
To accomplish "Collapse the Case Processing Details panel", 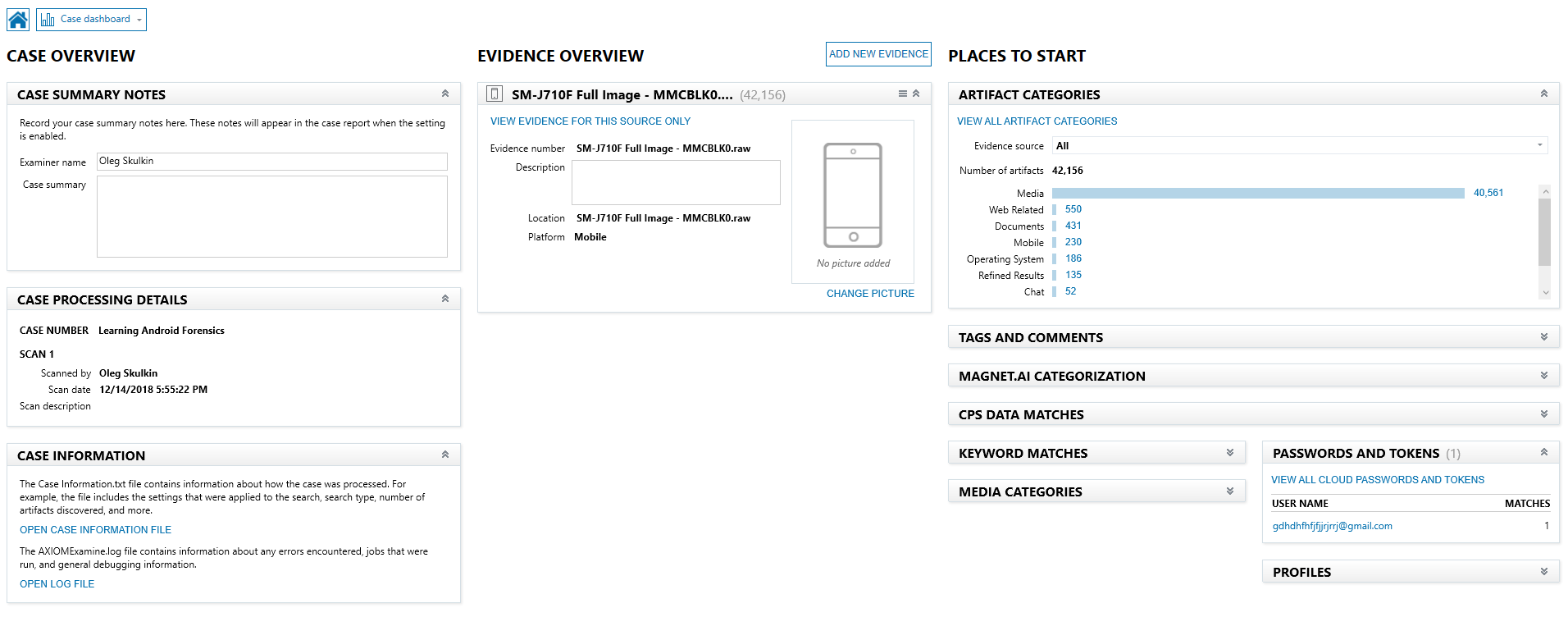I will pyautogui.click(x=445, y=299).
